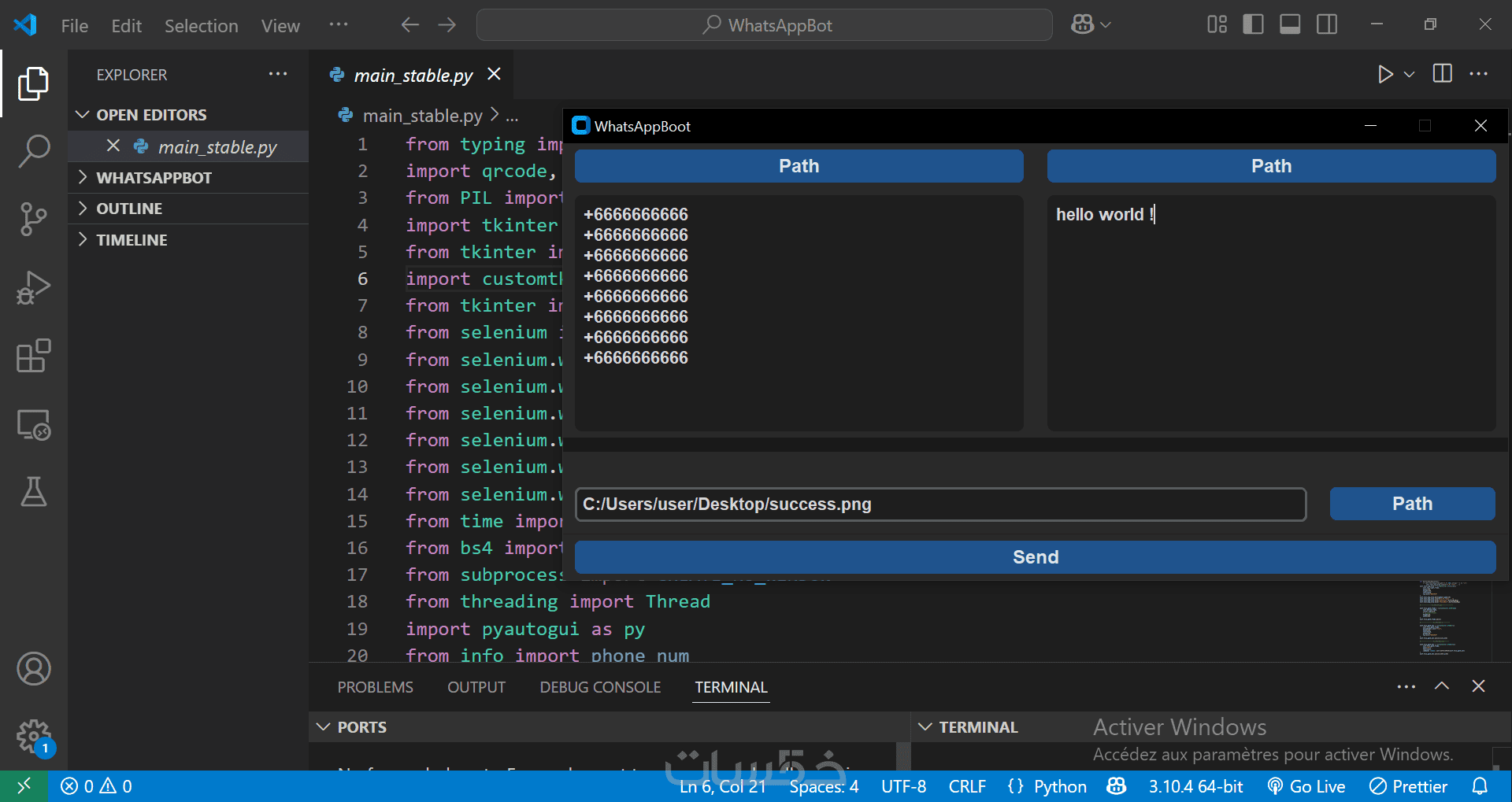Open the Accounts menu
Screen dimensions: 1512x802
[33, 669]
